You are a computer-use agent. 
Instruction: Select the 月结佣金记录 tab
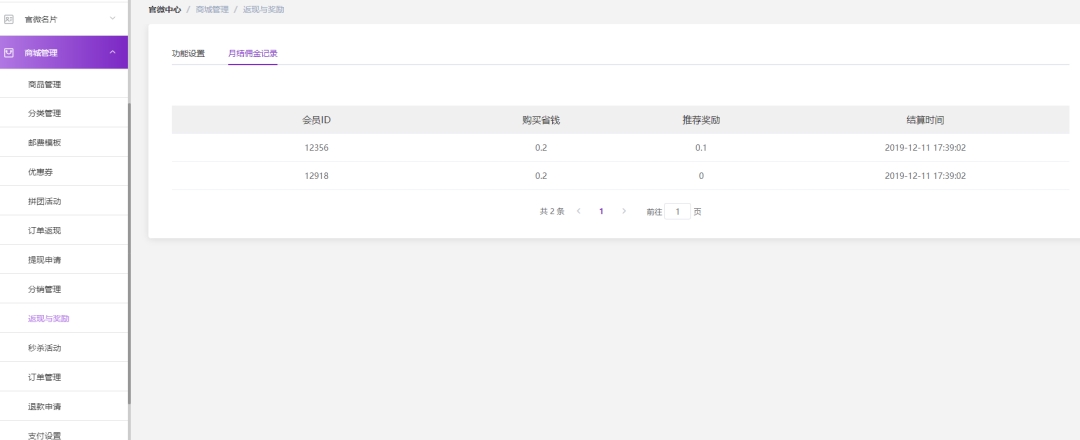coord(252,53)
